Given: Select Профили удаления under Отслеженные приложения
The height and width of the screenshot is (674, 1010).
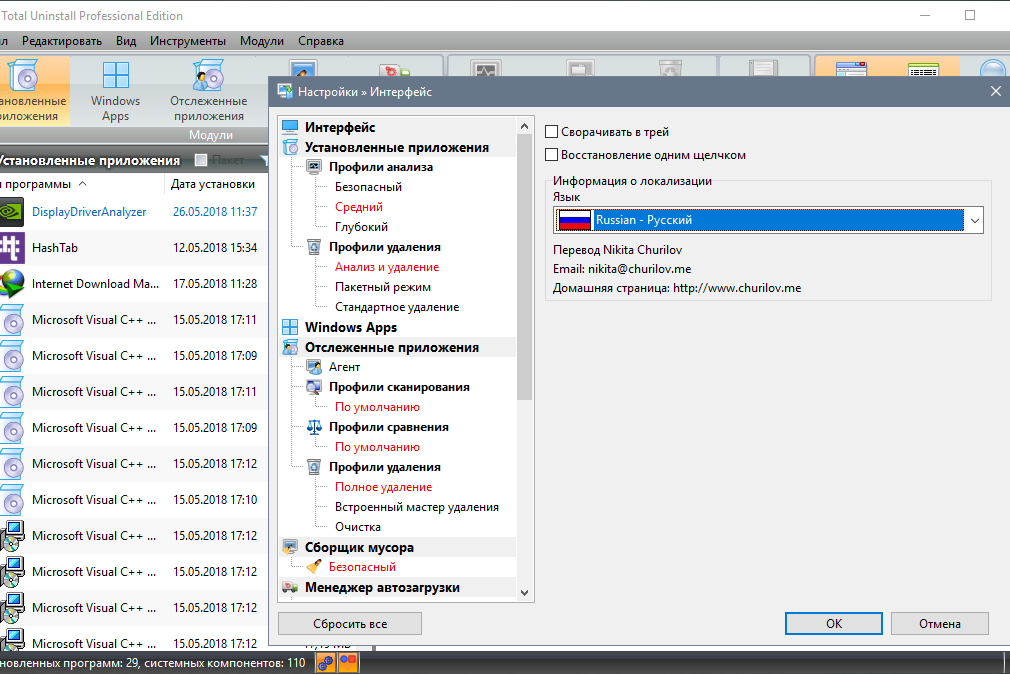Looking at the screenshot, I should 385,467.
